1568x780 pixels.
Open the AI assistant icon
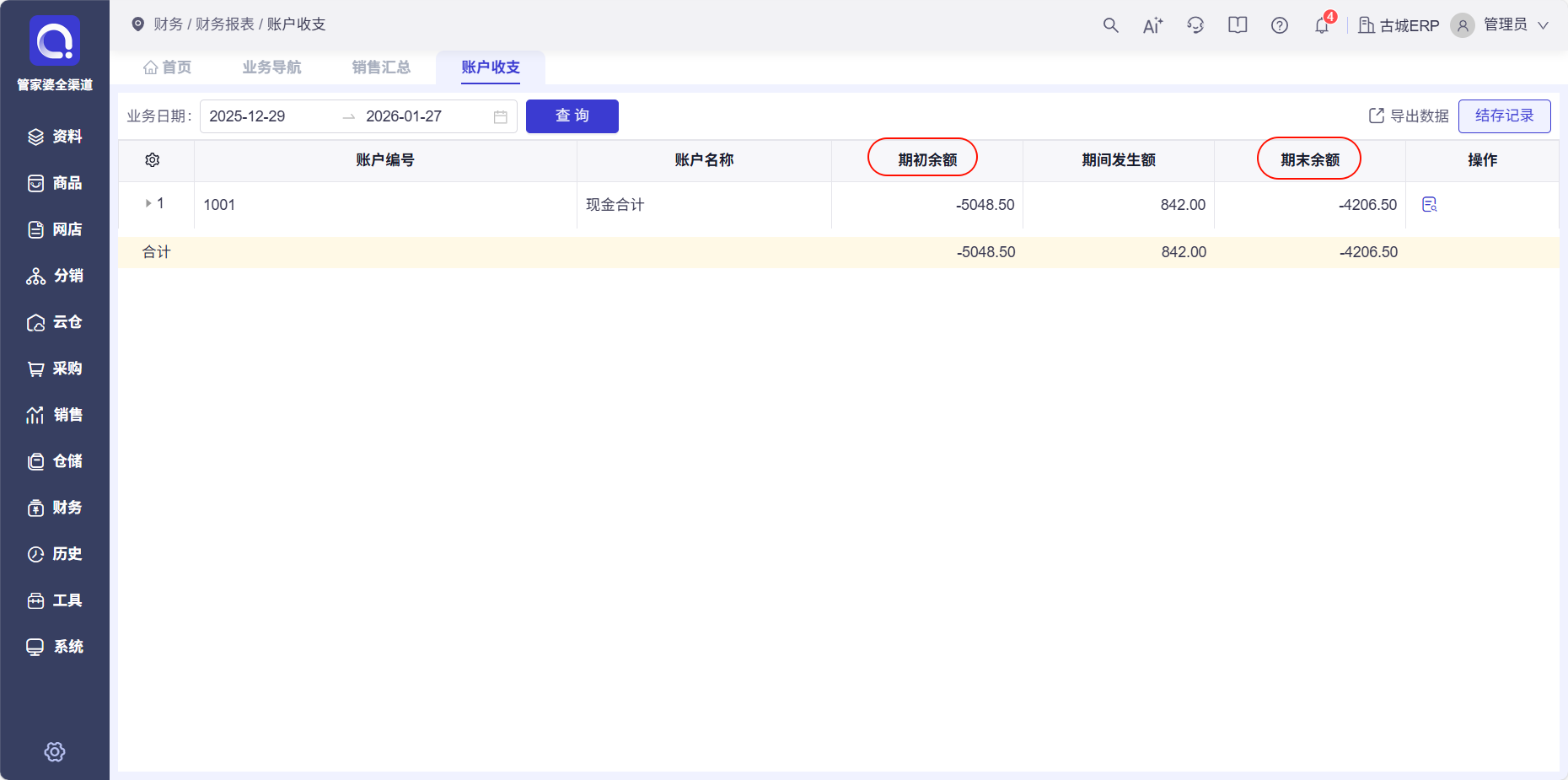pyautogui.click(x=1152, y=25)
